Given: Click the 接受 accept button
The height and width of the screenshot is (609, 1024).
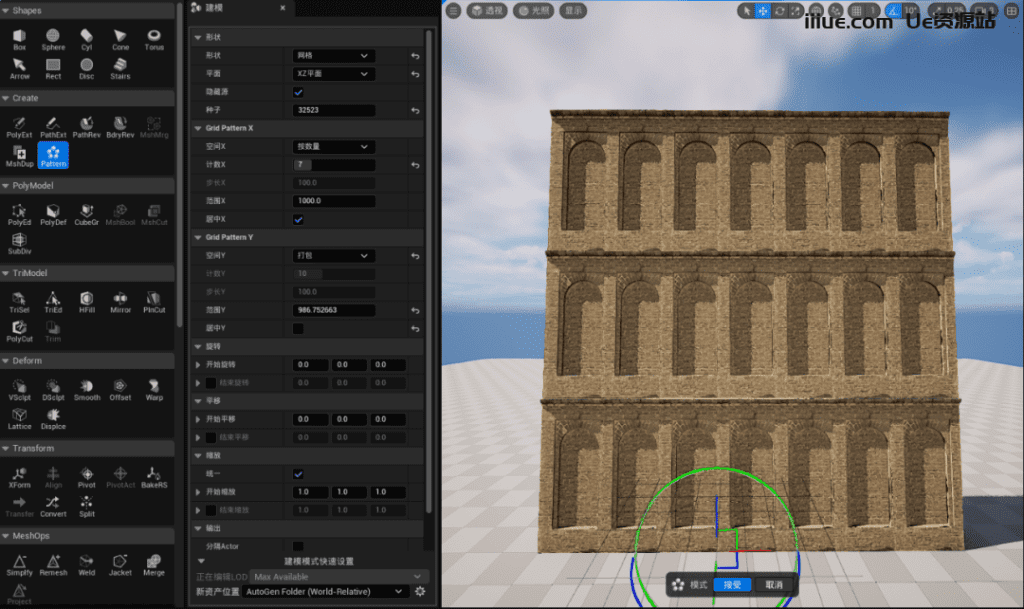Looking at the screenshot, I should [x=732, y=585].
